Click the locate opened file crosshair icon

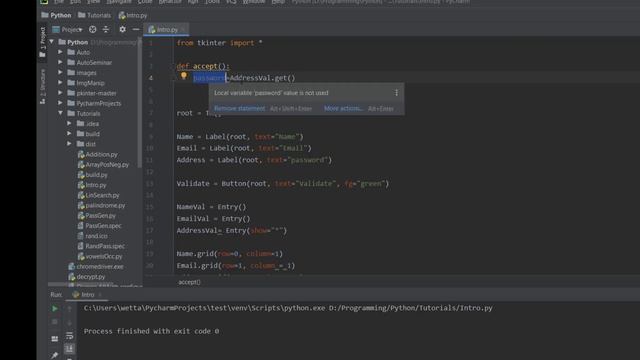point(93,29)
